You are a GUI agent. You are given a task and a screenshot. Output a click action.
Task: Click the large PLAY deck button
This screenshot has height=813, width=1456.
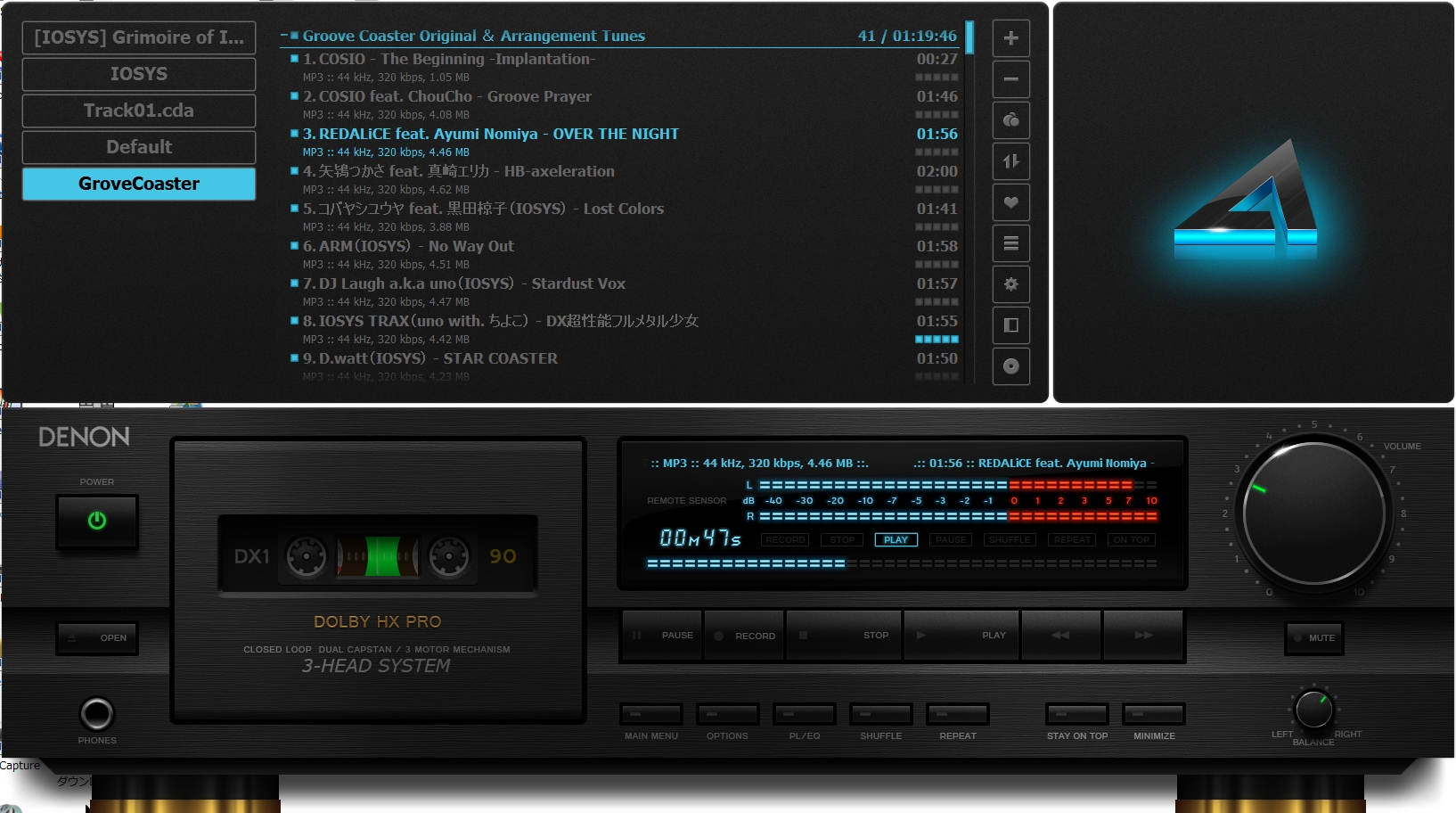tap(961, 636)
